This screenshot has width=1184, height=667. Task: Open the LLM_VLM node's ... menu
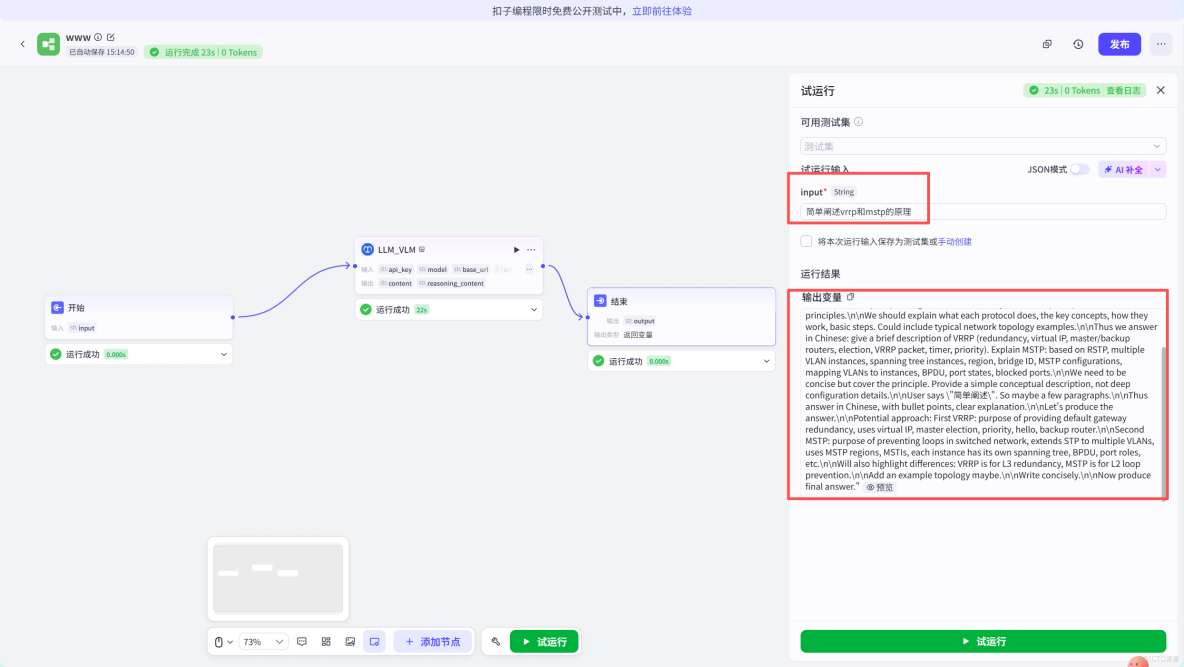coord(532,249)
